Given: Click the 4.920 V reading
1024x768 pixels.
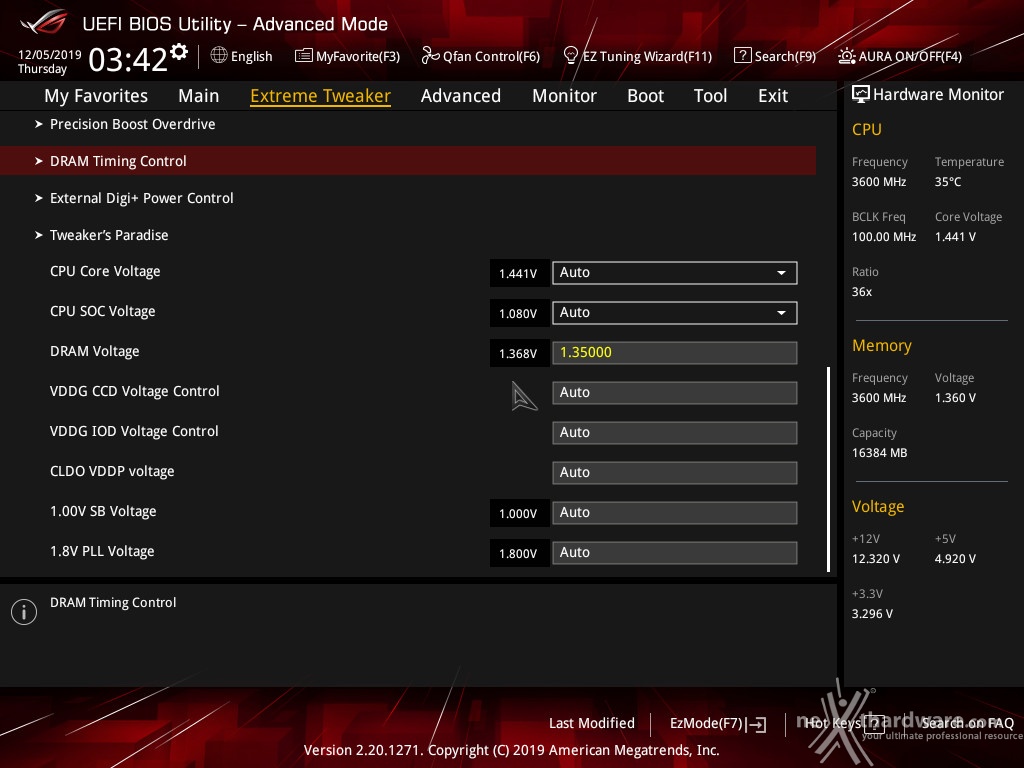Looking at the screenshot, I should (955, 558).
